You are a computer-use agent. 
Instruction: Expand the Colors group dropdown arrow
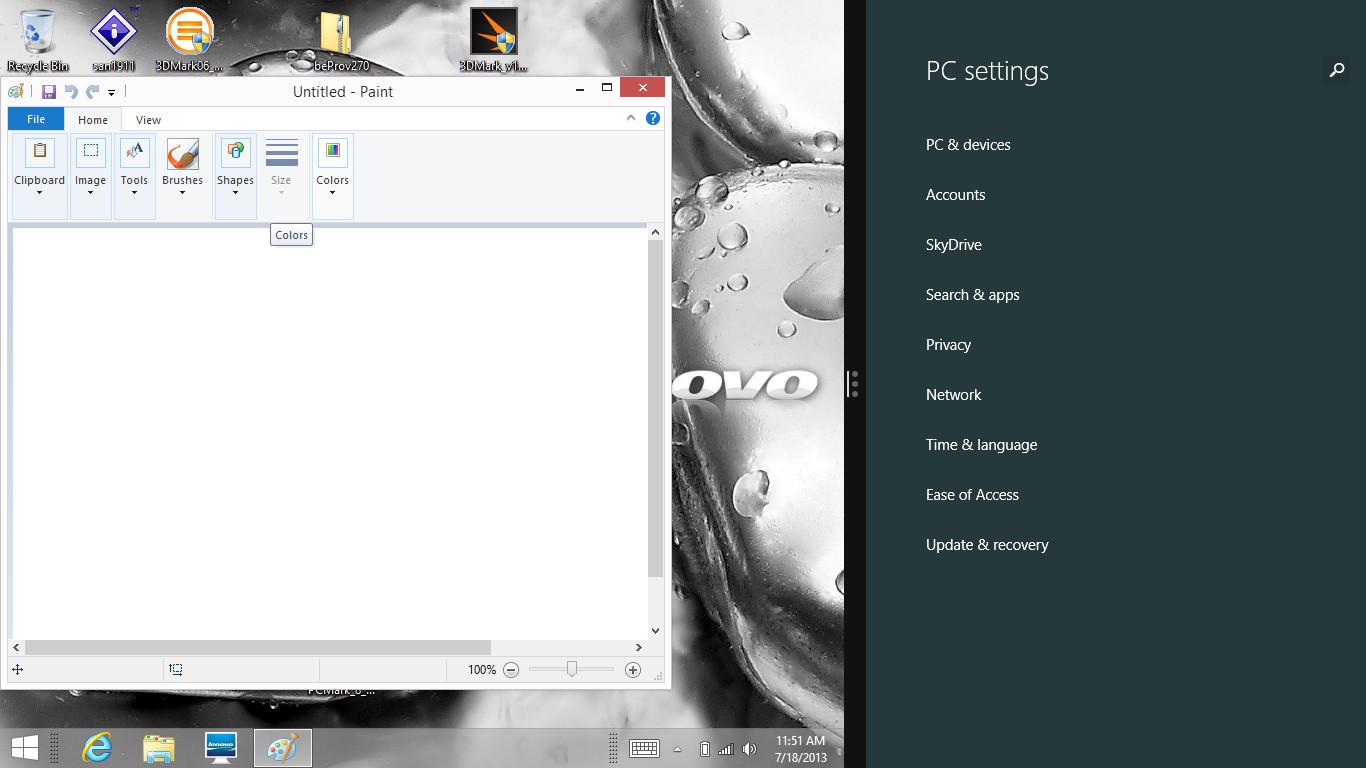332,193
